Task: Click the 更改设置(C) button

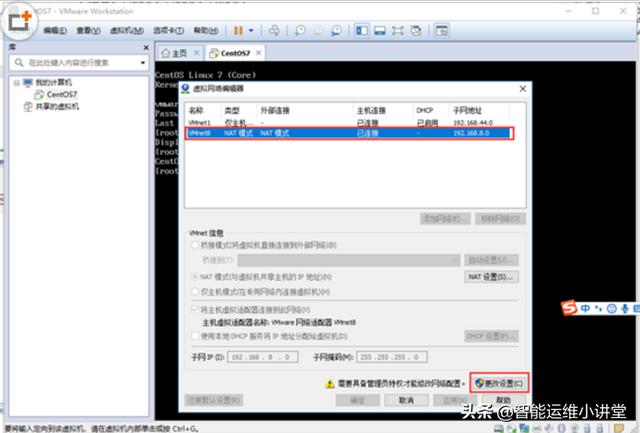Action: 499,383
